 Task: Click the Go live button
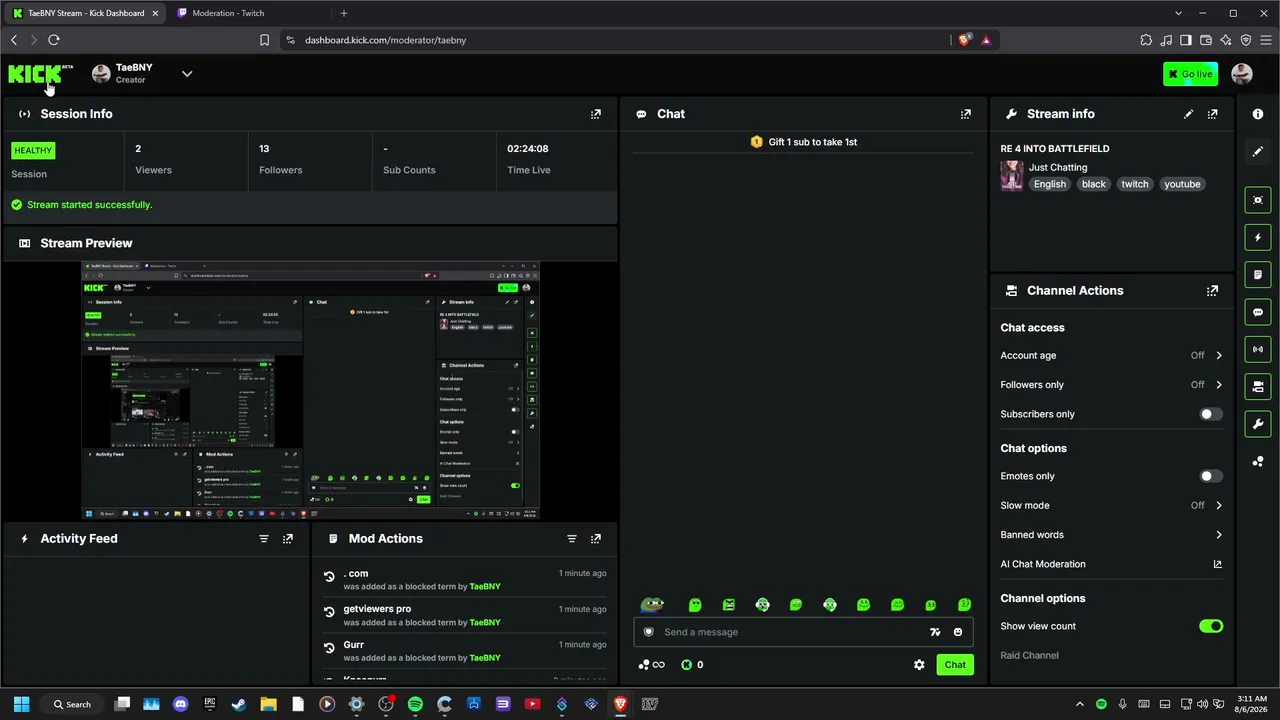(1190, 74)
